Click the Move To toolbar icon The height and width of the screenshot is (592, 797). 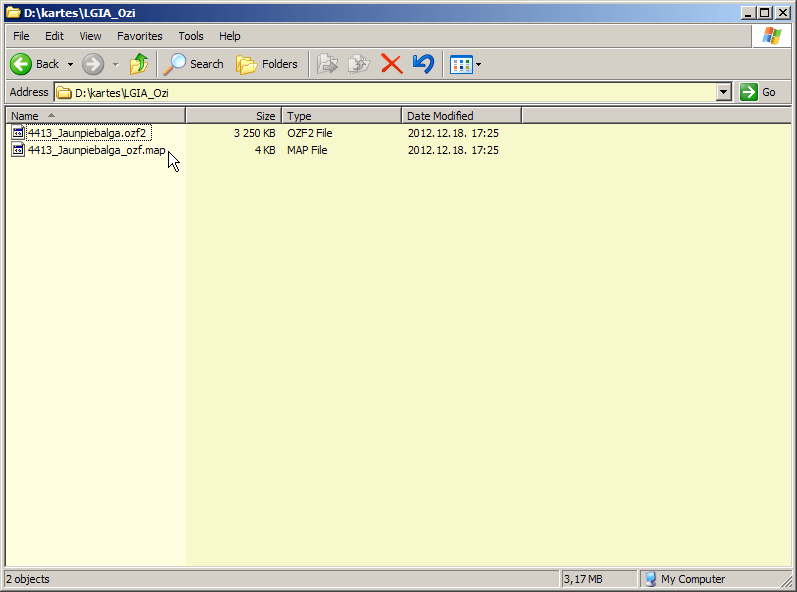click(327, 64)
